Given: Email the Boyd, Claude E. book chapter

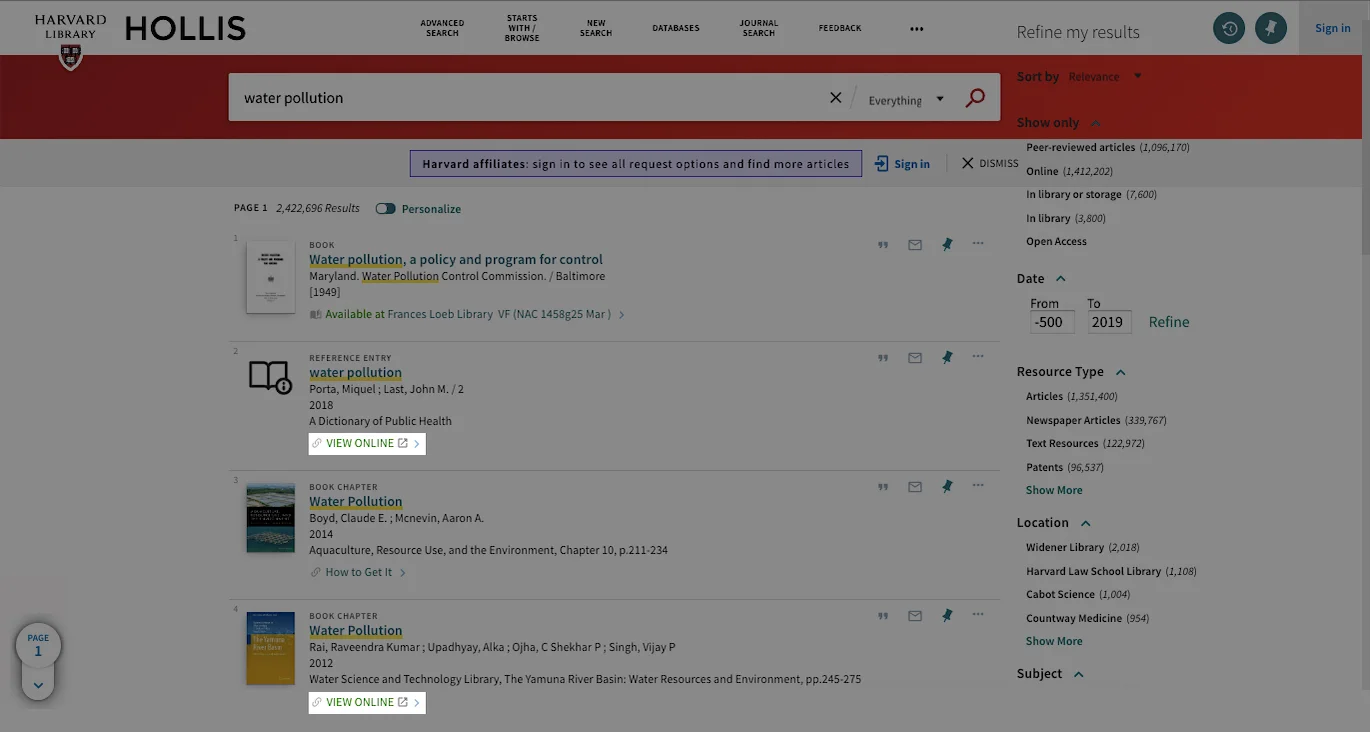Looking at the screenshot, I should coord(915,487).
